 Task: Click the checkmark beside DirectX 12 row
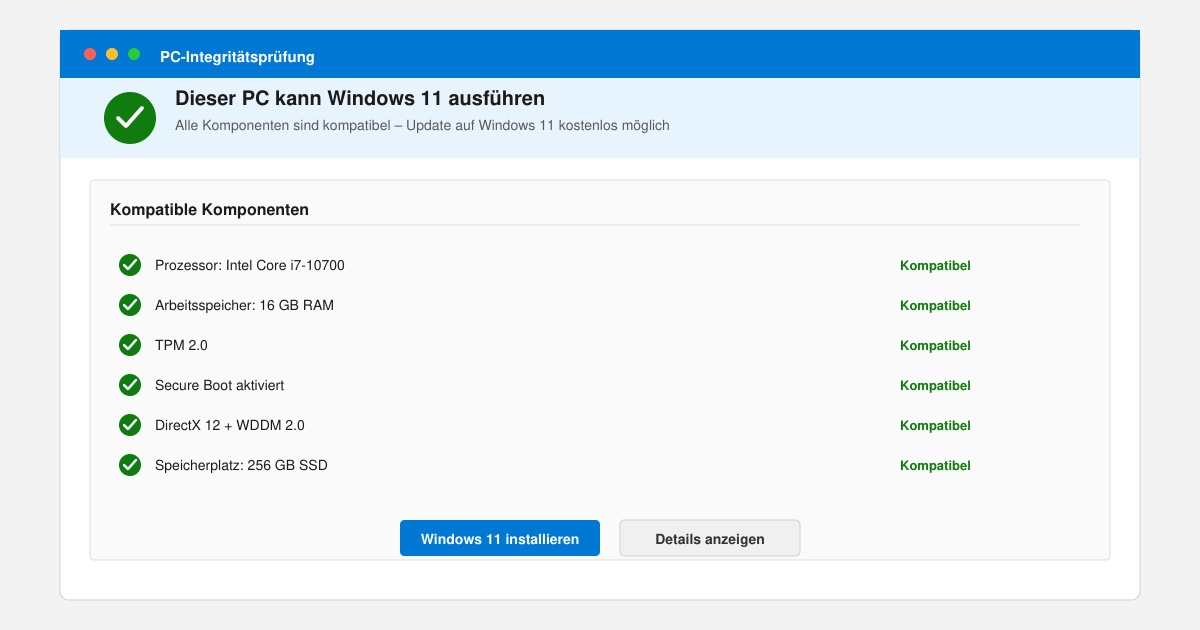pyautogui.click(x=130, y=425)
